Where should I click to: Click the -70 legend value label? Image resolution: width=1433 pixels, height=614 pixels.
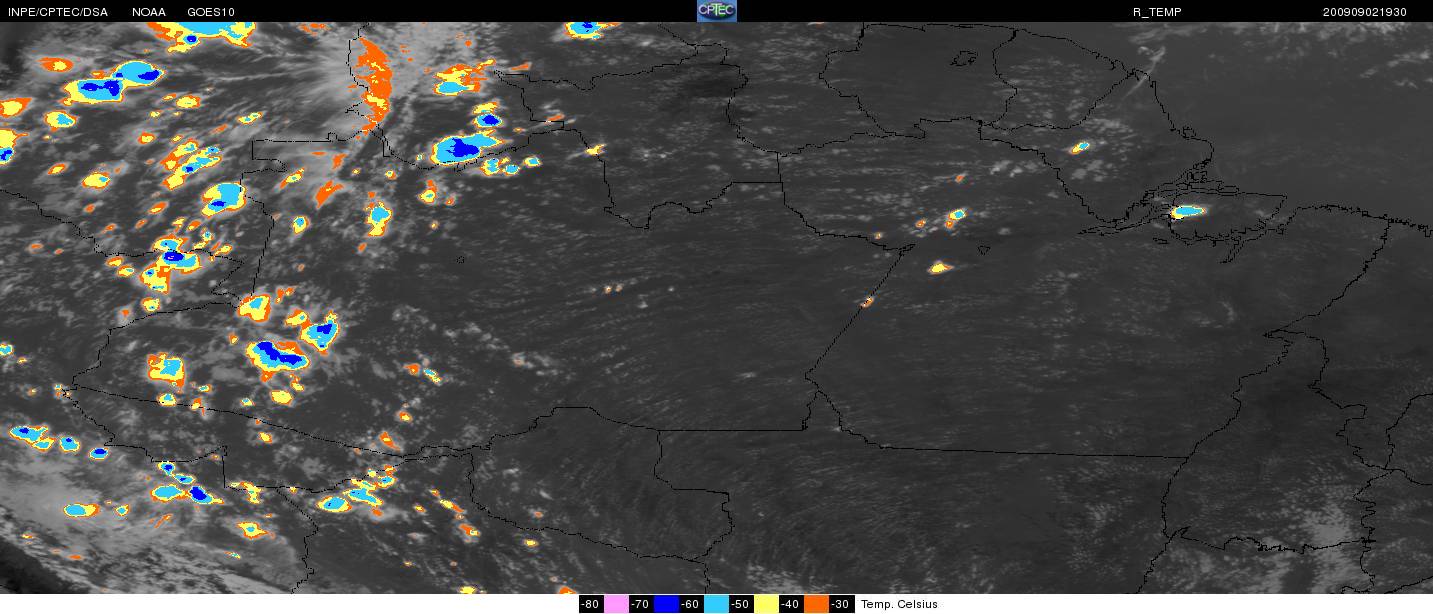tap(641, 604)
